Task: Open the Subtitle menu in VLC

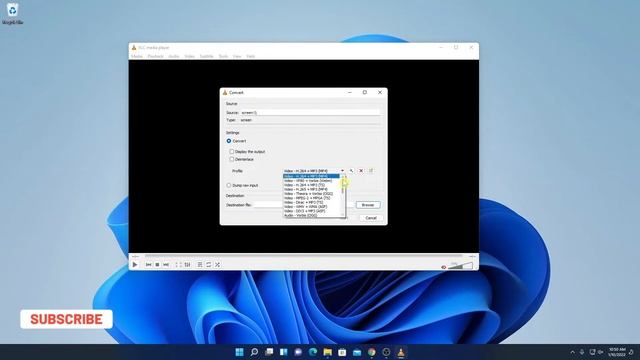Action: (207, 56)
